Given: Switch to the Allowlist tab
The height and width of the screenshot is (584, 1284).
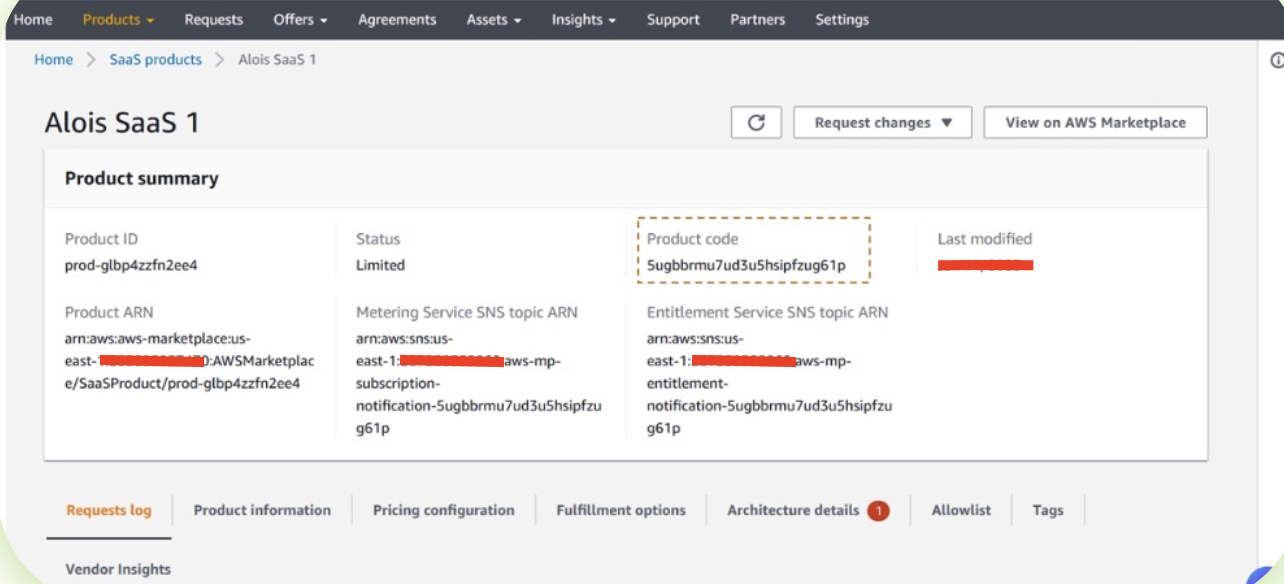Looking at the screenshot, I should tap(961, 510).
